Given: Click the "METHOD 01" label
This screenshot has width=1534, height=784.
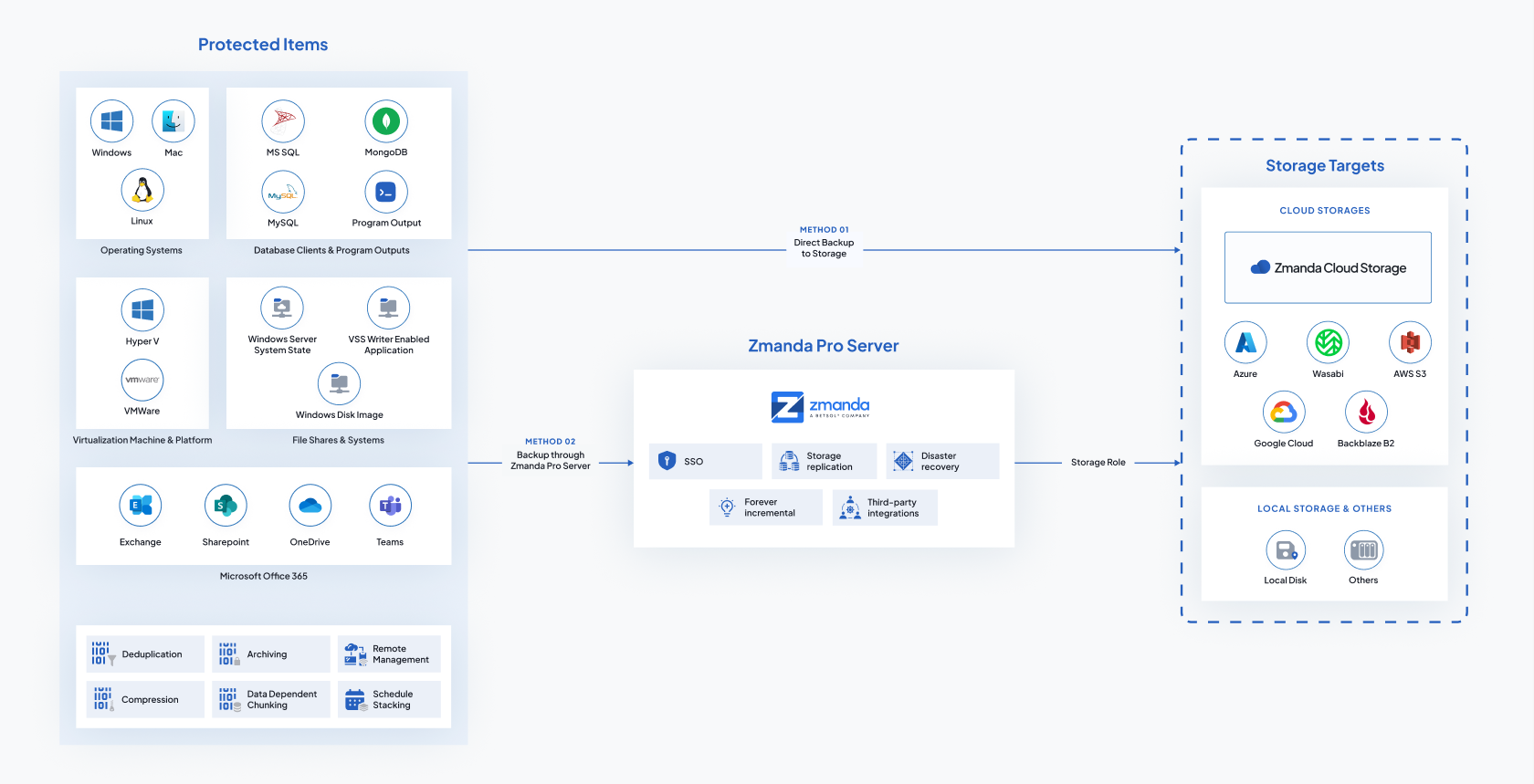Looking at the screenshot, I should [825, 230].
